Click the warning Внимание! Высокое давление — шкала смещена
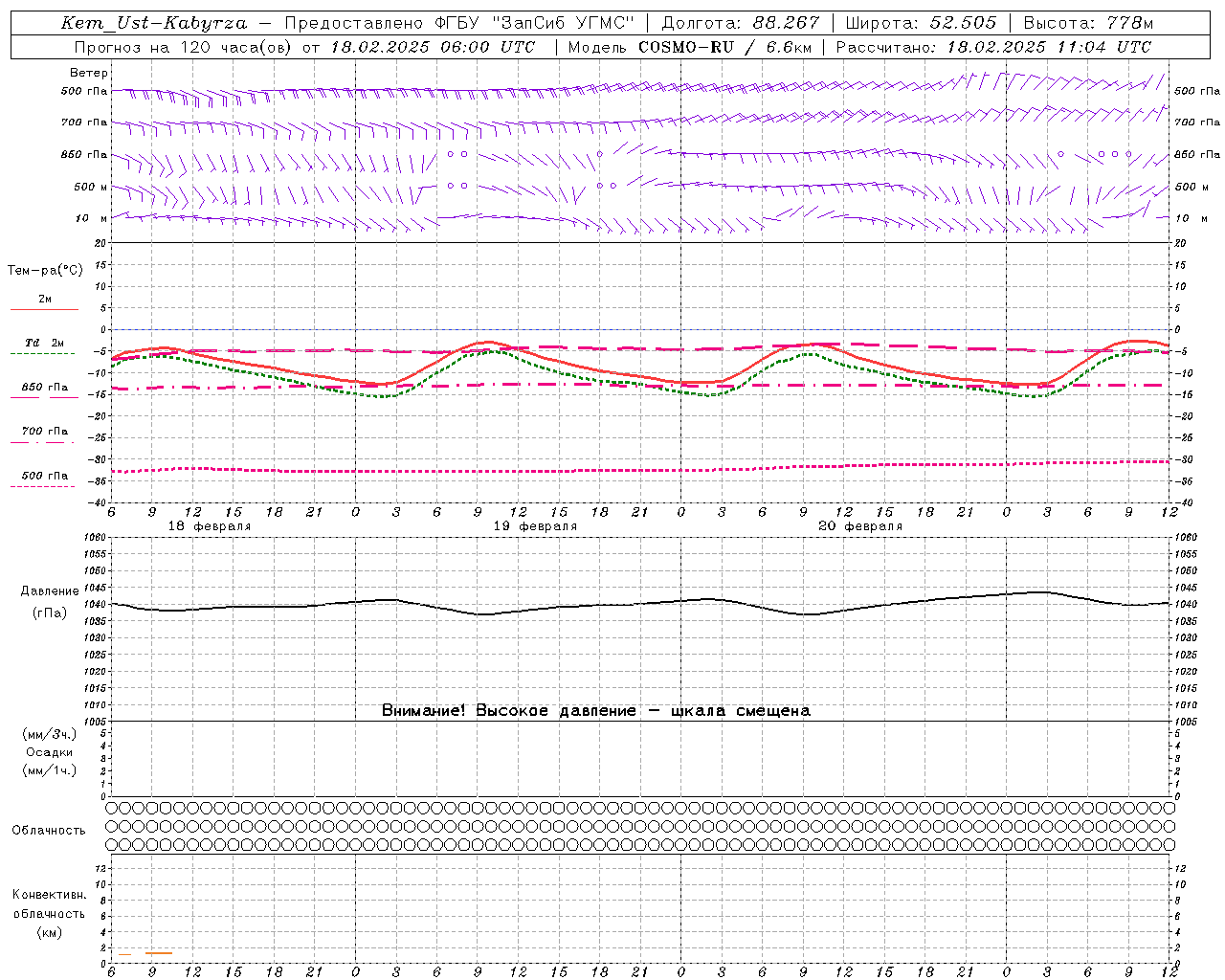Screen dimensions: 1225x980 tap(596, 710)
